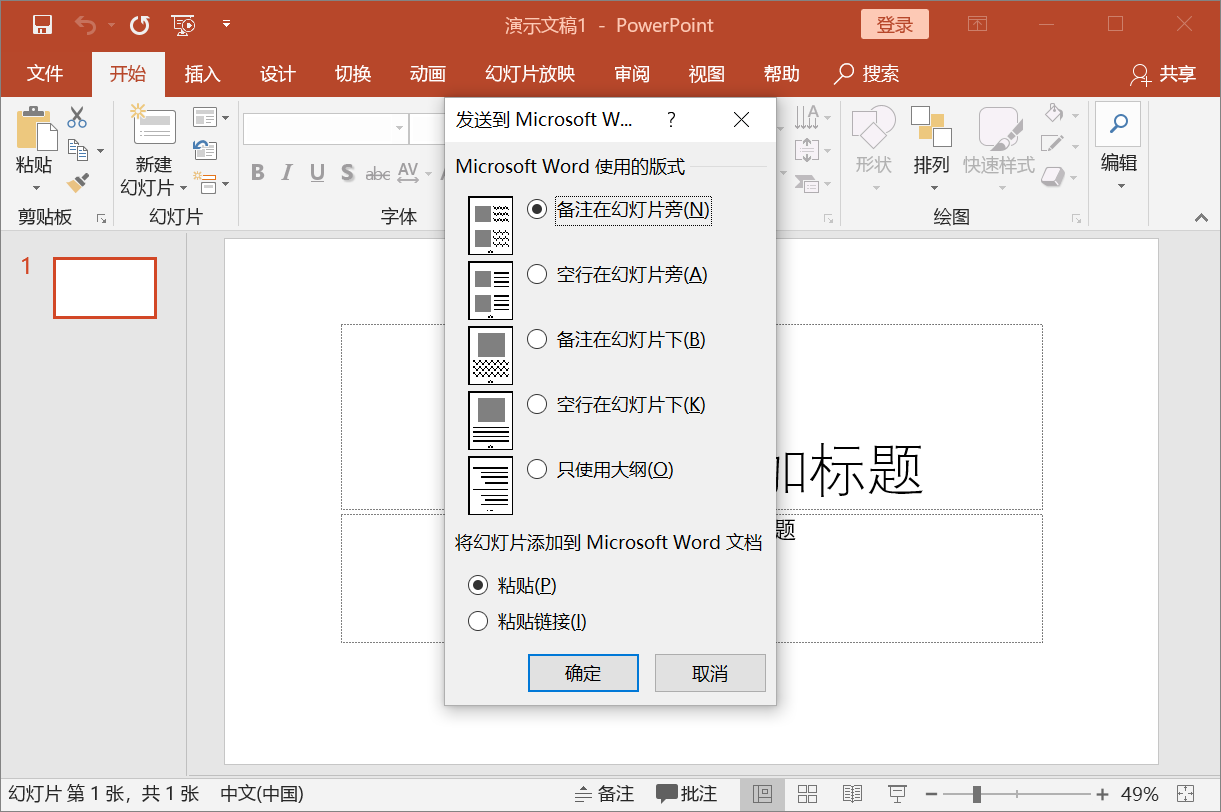Click 确定 to confirm the dialog
The height and width of the screenshot is (812, 1221).
pyautogui.click(x=583, y=673)
